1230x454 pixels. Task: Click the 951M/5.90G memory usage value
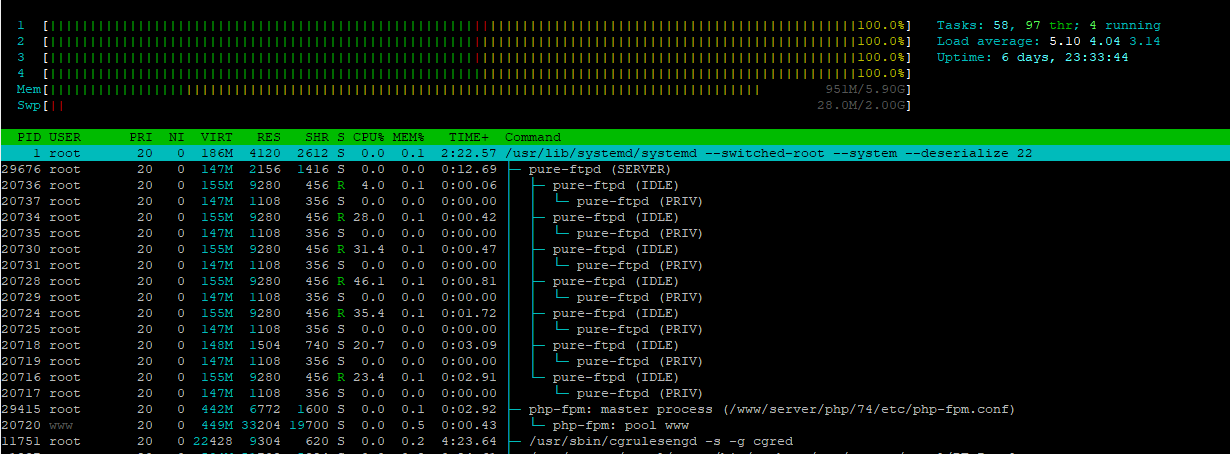[x=865, y=89]
